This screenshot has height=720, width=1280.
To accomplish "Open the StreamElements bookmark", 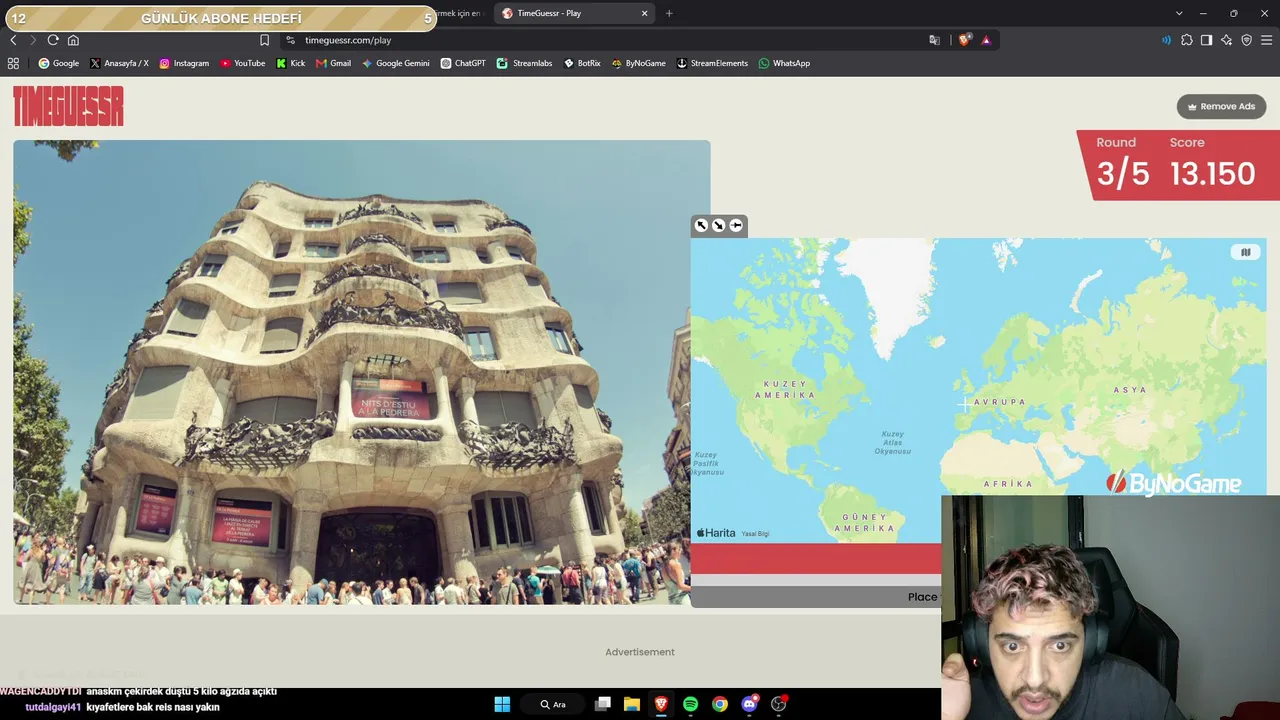I will click(712, 63).
